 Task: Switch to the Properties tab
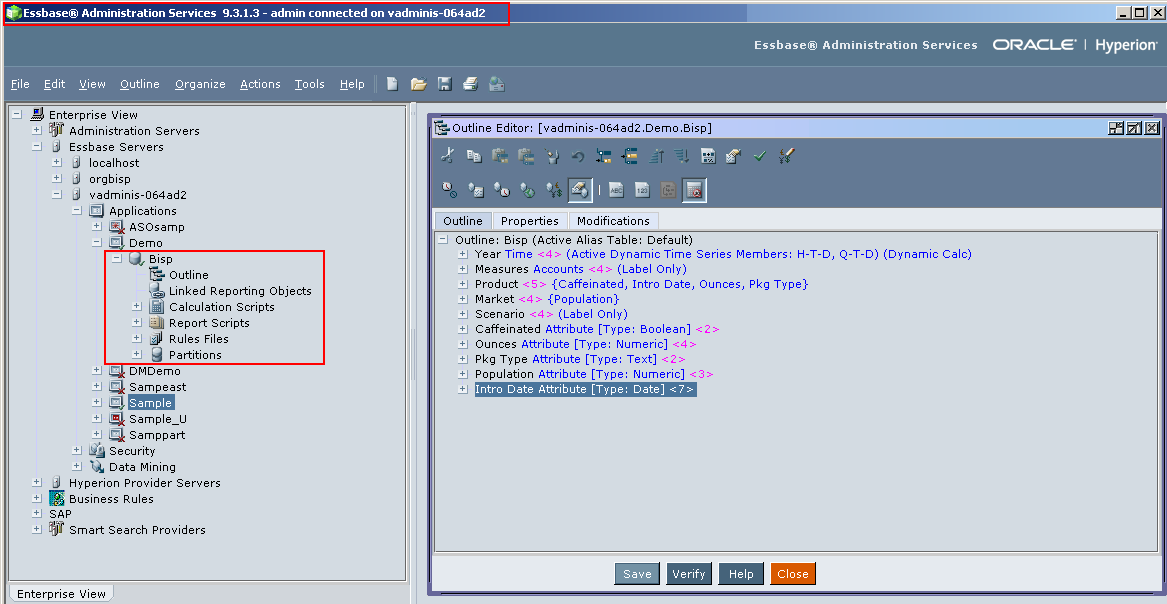coord(529,220)
